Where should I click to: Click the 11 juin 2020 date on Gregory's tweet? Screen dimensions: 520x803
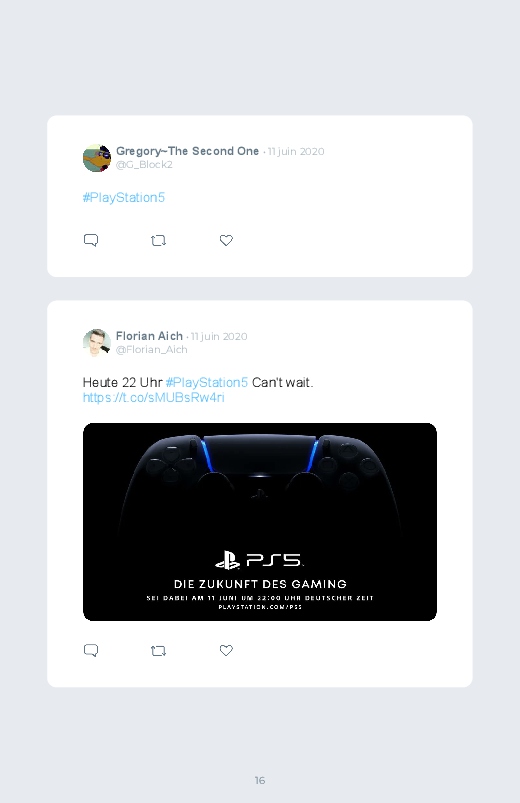296,152
